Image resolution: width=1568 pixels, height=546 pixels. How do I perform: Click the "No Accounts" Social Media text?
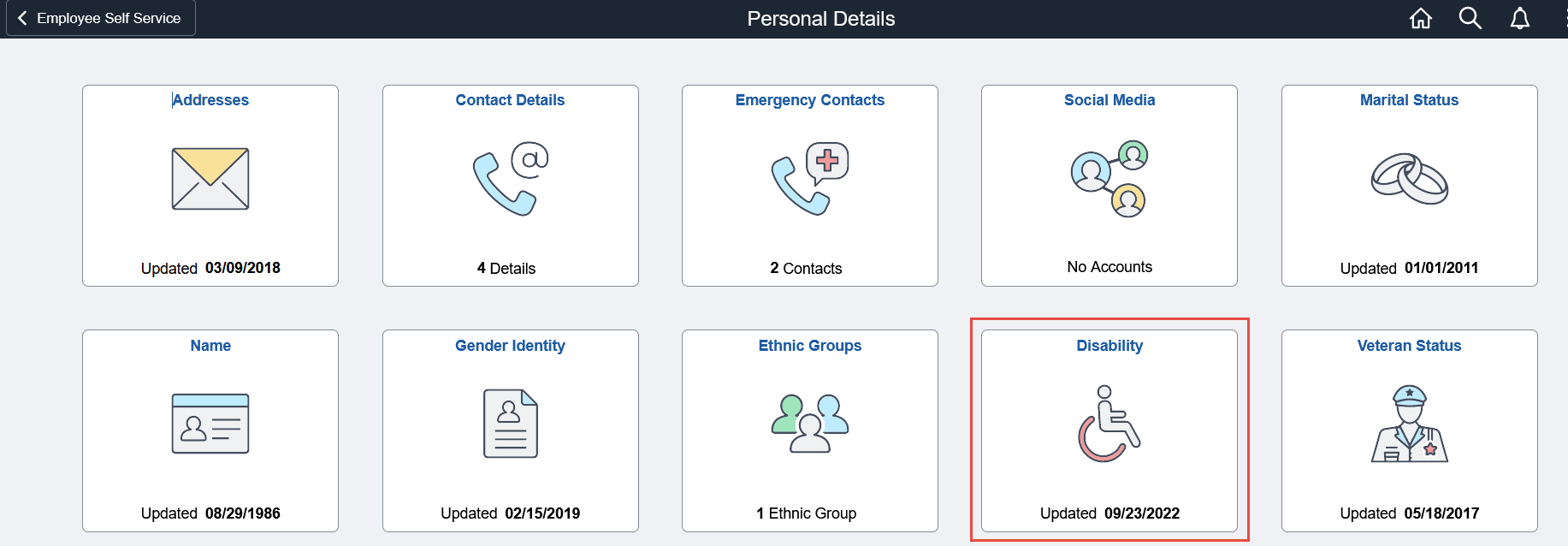(1109, 267)
